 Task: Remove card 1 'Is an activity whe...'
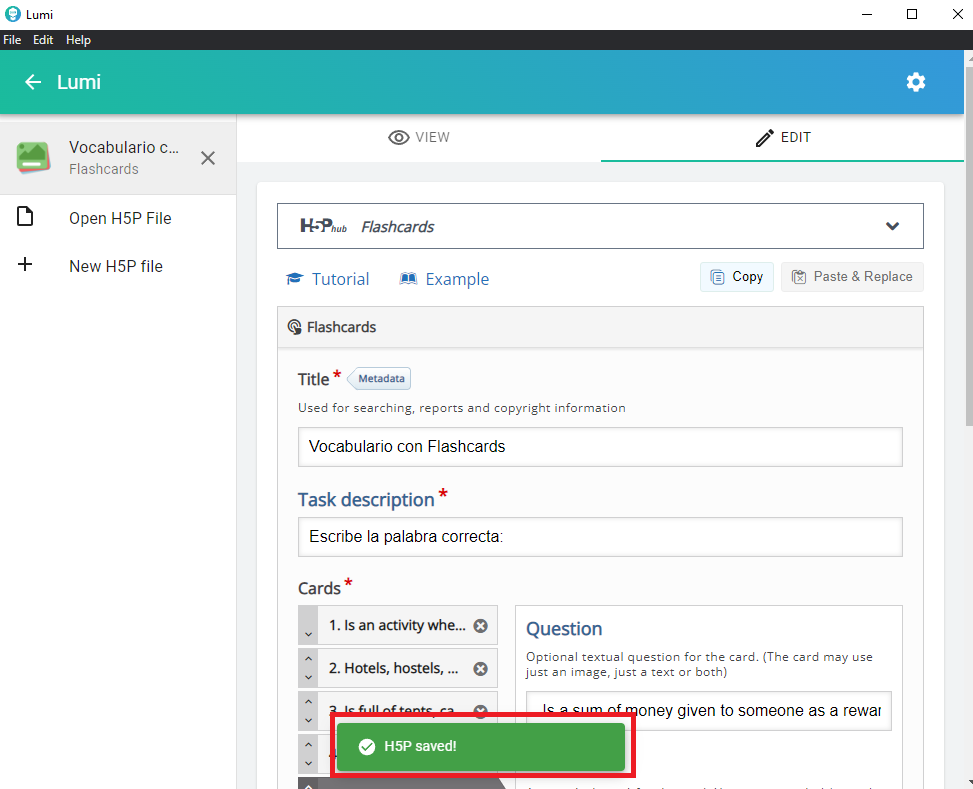[x=480, y=626]
